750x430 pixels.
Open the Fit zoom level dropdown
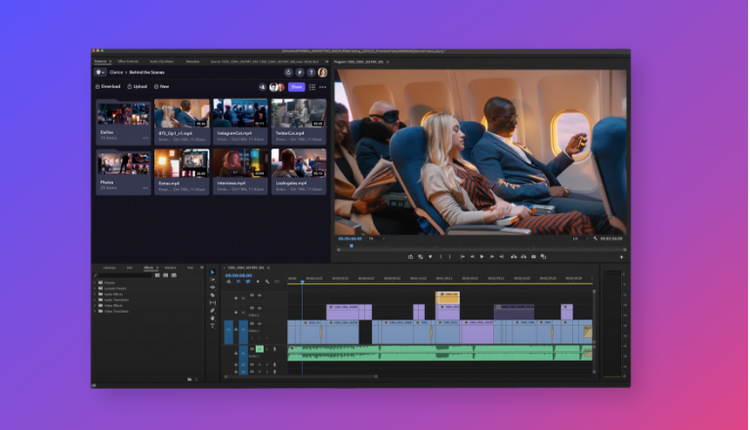[x=375, y=238]
